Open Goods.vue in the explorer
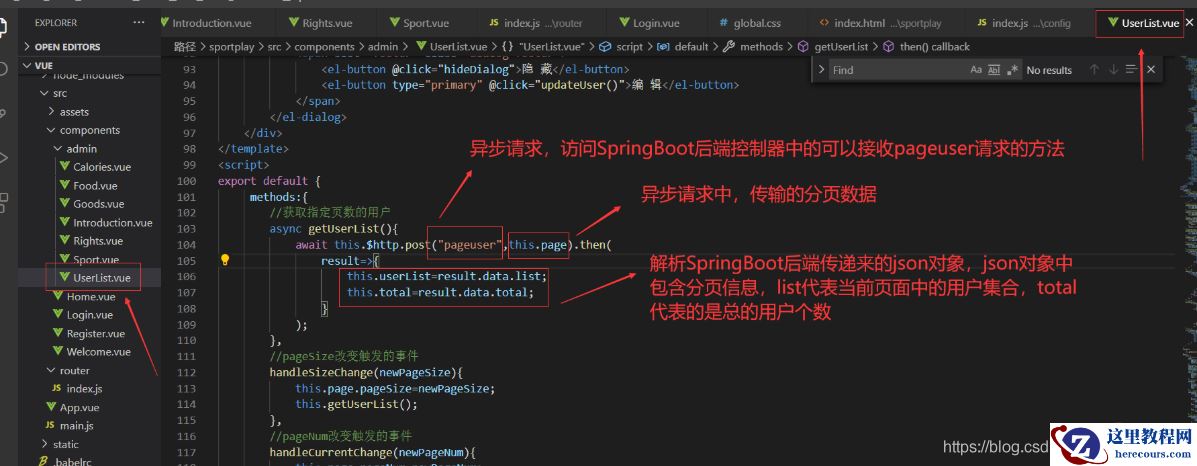 tap(98, 204)
